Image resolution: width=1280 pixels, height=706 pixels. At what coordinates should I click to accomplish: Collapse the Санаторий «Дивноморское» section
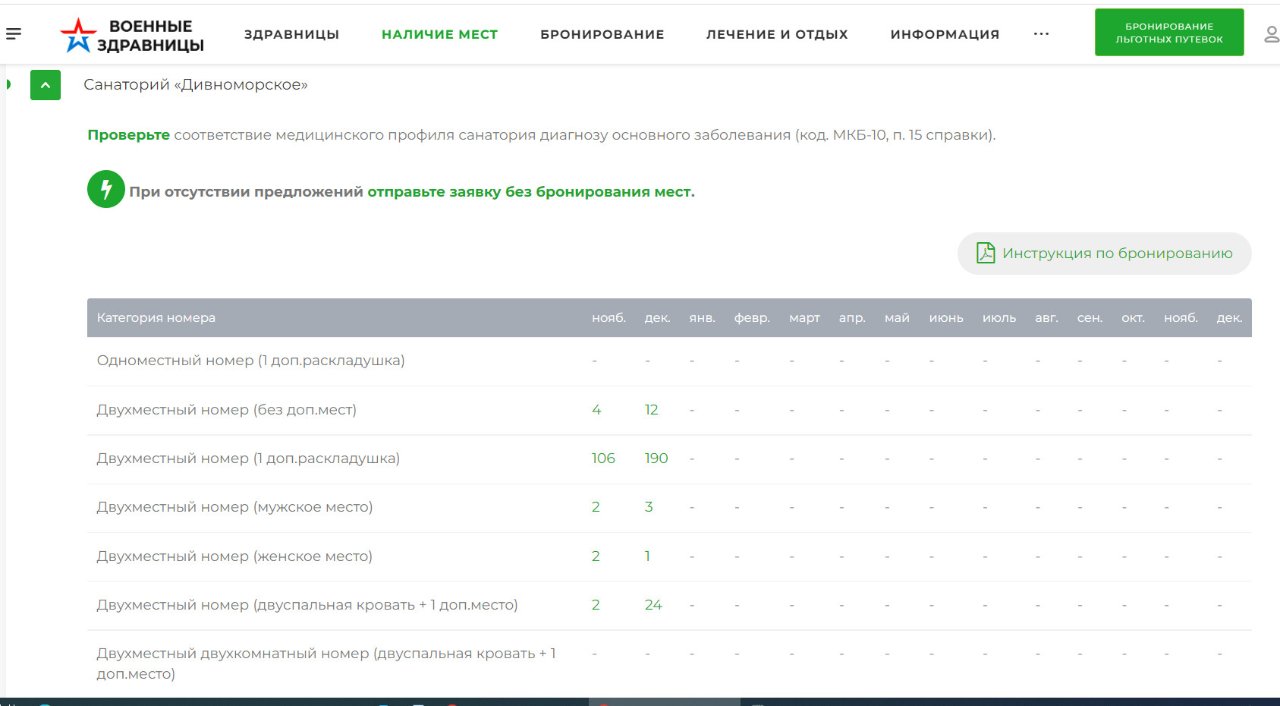pos(45,85)
